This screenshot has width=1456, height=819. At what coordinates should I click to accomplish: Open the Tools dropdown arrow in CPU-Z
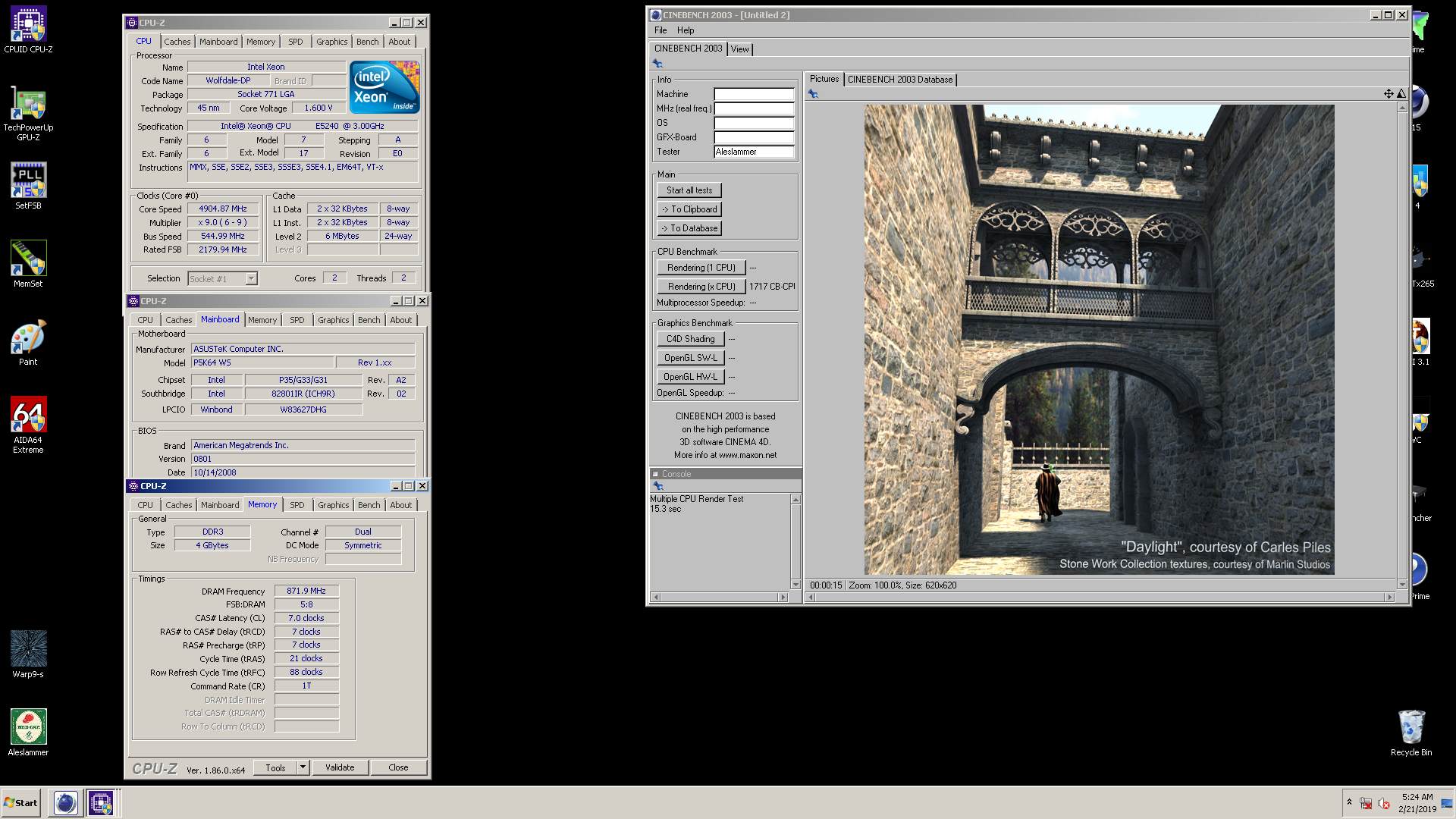tap(303, 767)
